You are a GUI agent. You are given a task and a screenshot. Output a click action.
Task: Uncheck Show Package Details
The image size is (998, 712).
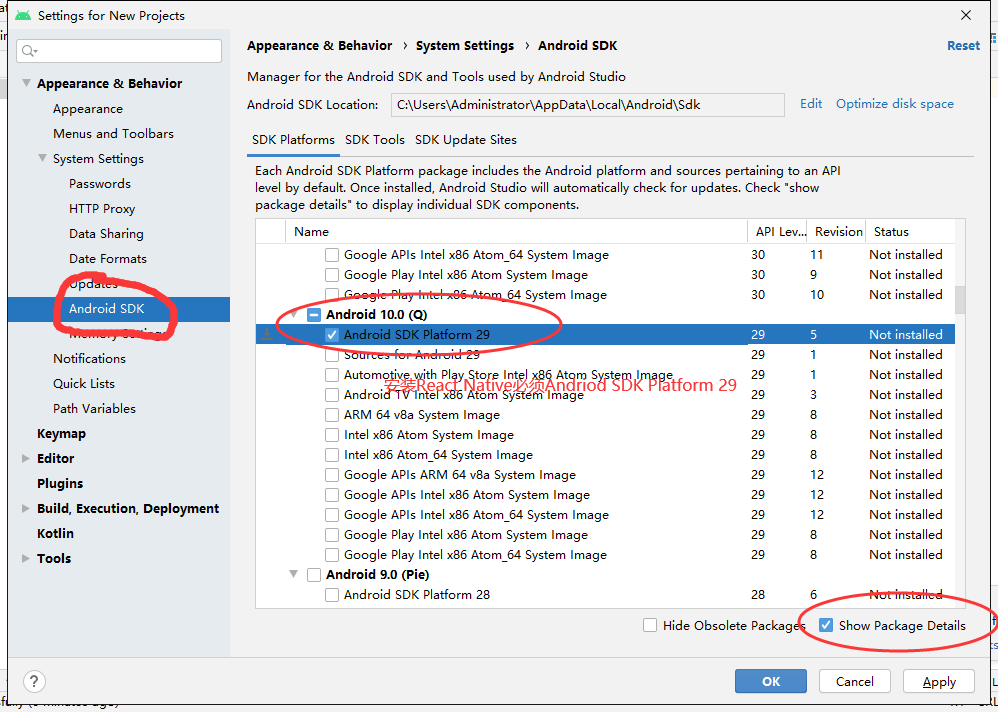[826, 625]
